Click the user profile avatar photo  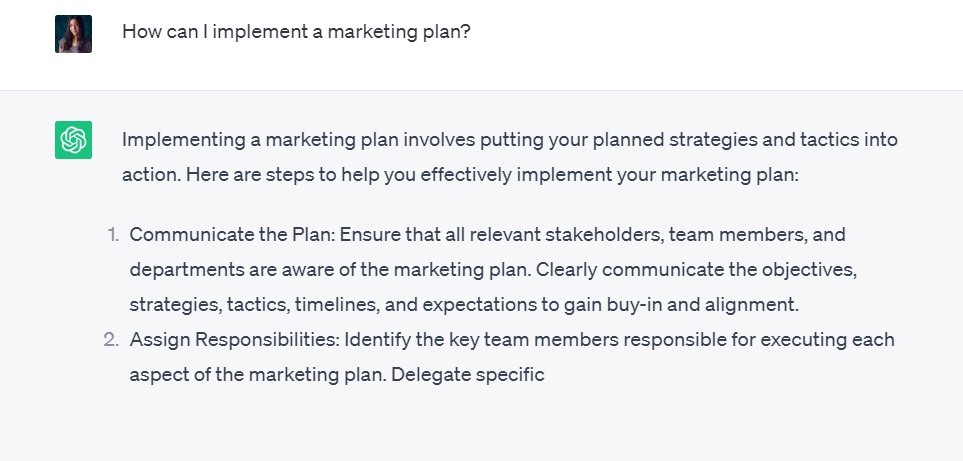(x=73, y=34)
